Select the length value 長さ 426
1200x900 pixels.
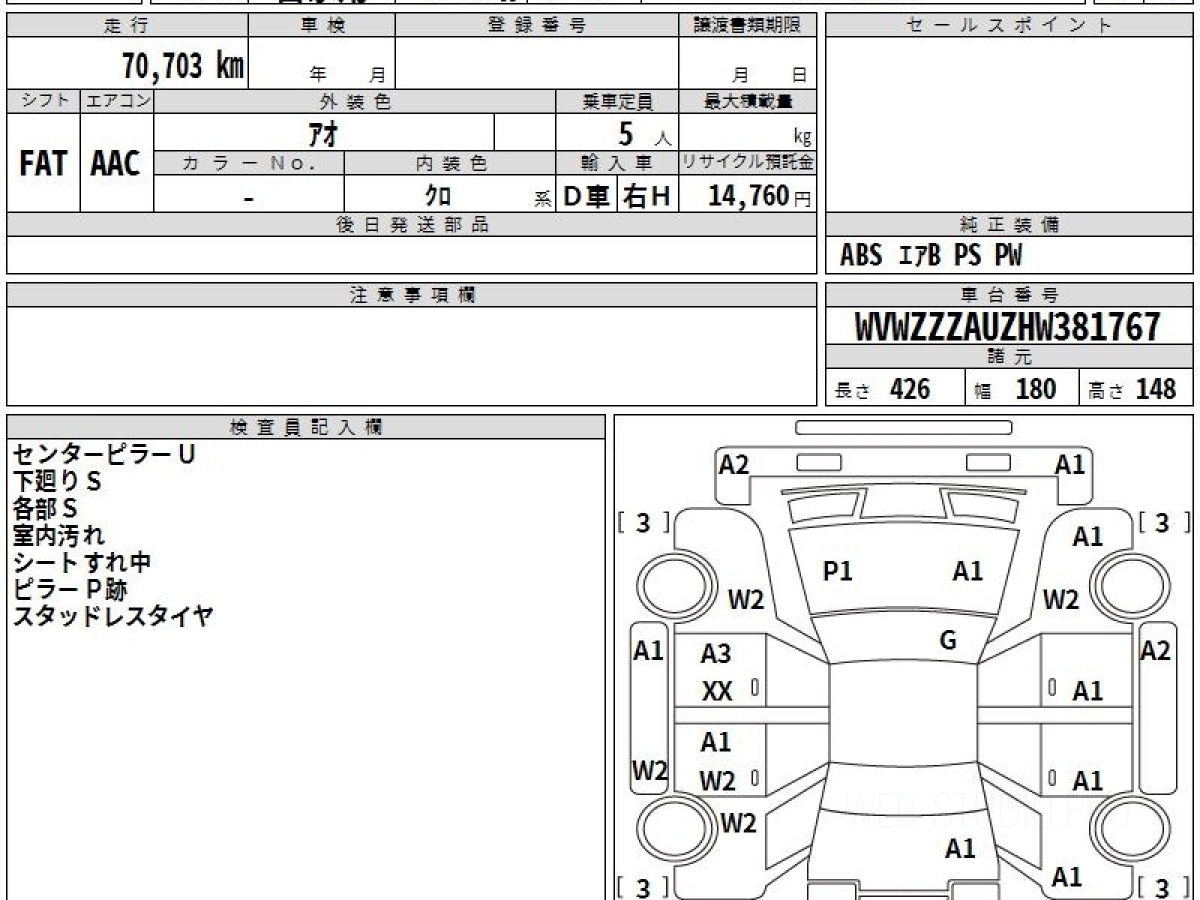point(883,389)
